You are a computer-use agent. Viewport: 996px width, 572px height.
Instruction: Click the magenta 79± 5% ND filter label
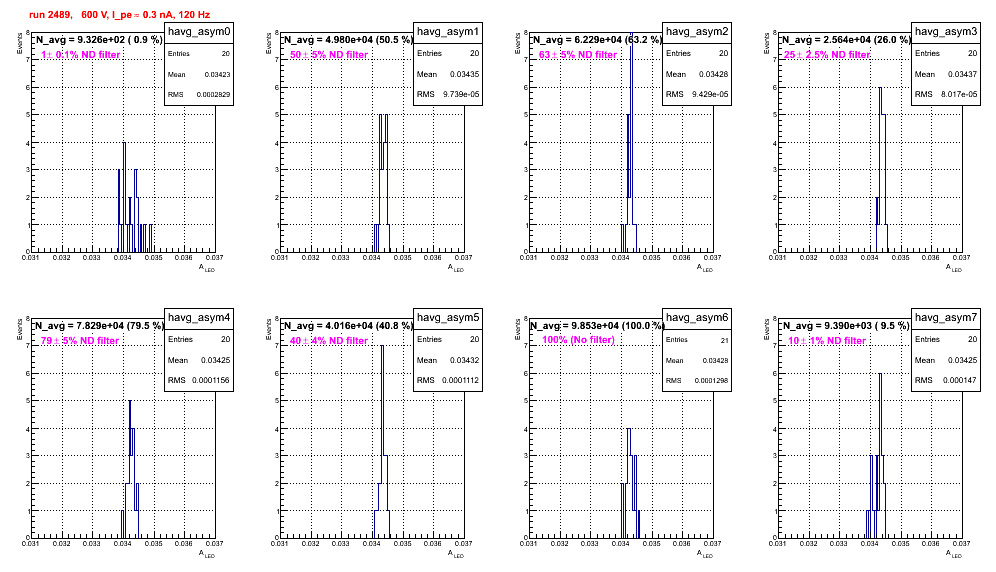tap(80, 341)
